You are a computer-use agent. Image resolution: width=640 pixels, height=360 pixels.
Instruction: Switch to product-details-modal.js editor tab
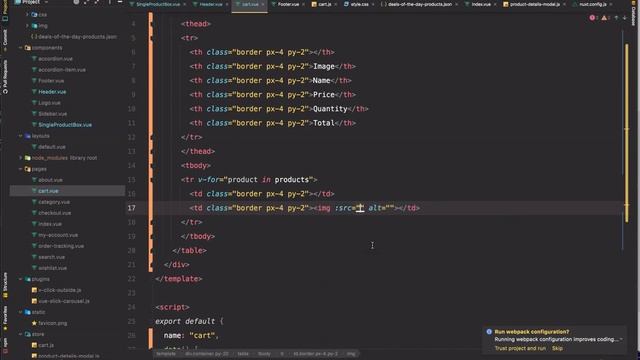535,4
